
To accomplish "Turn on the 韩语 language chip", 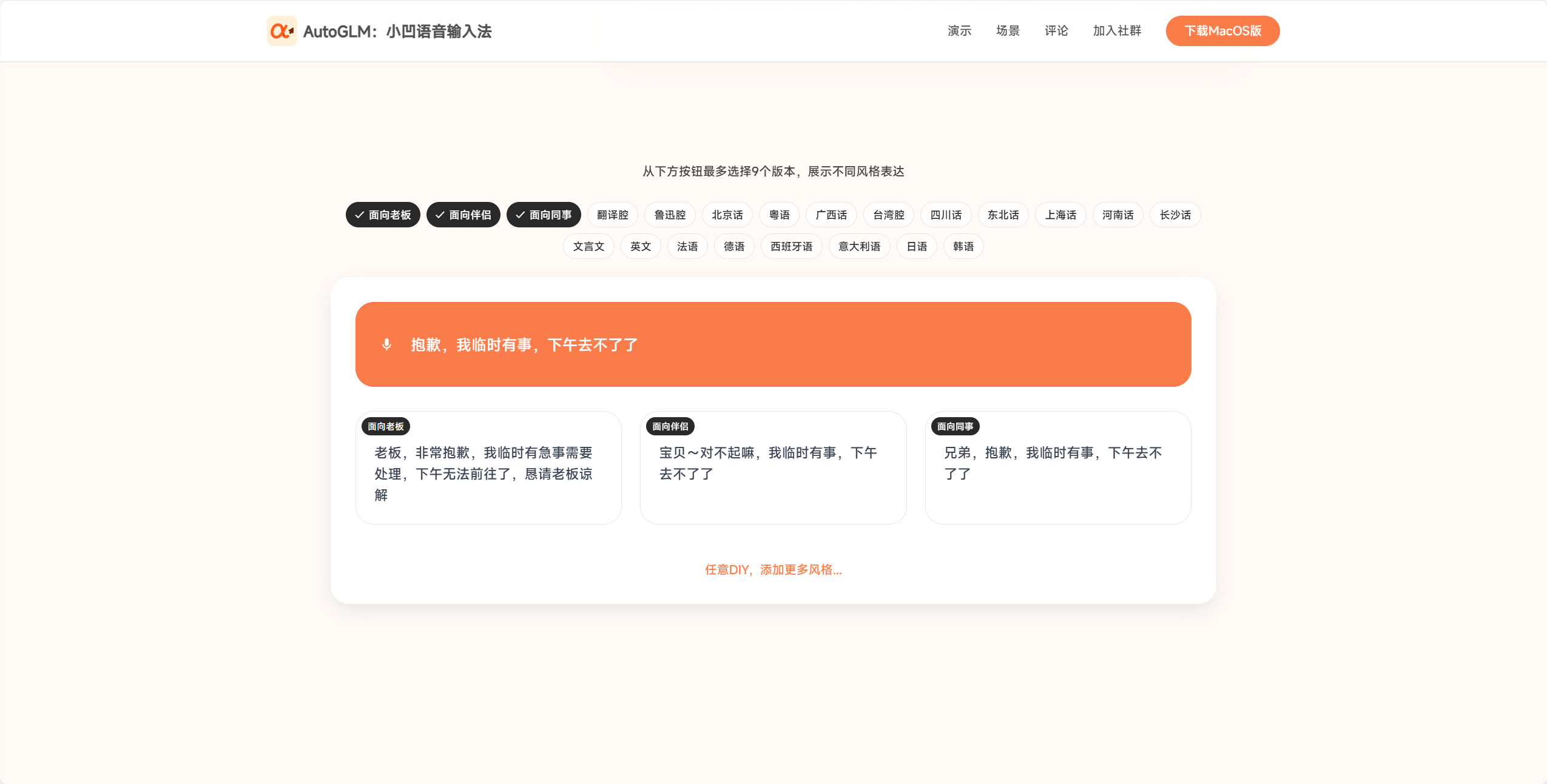I will [963, 246].
